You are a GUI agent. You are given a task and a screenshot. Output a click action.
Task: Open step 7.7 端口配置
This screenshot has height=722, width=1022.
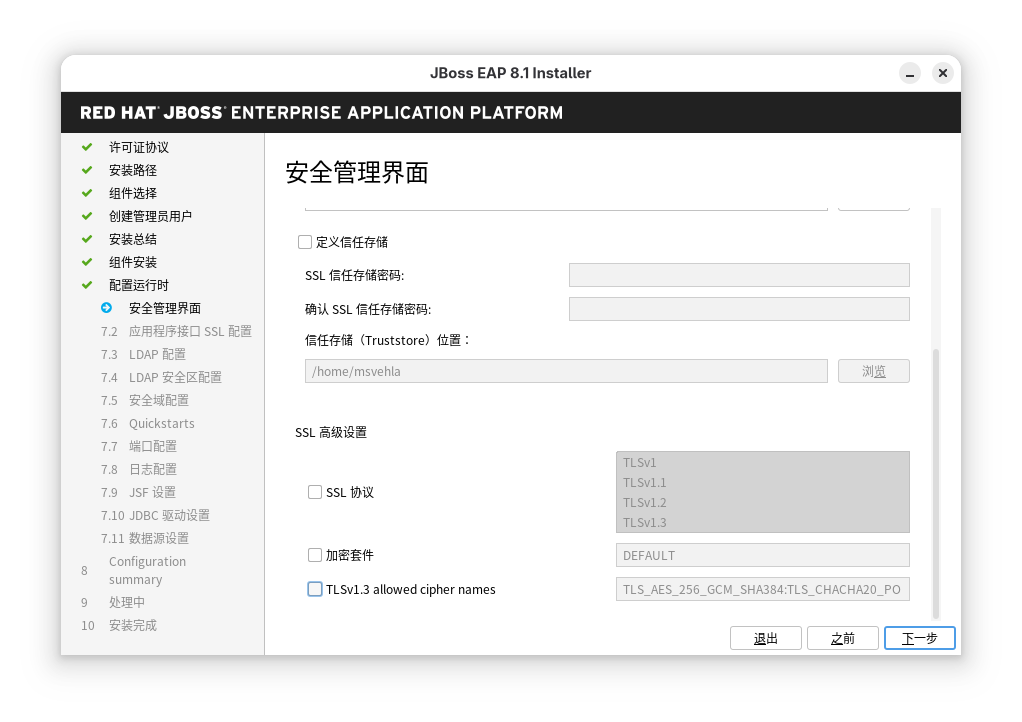point(139,446)
